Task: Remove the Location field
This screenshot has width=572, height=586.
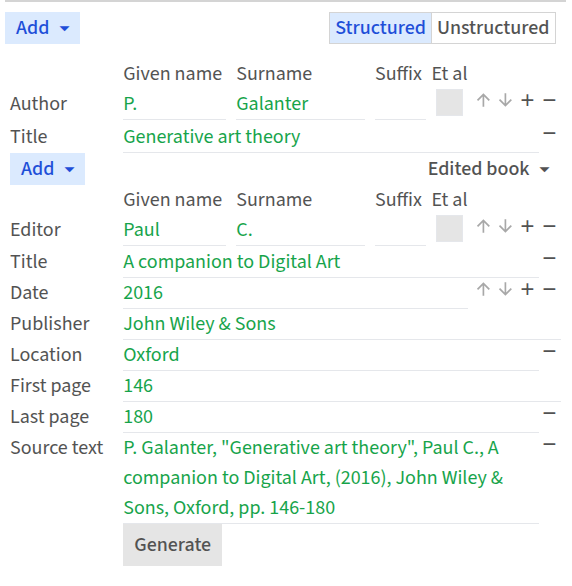Action: (549, 351)
